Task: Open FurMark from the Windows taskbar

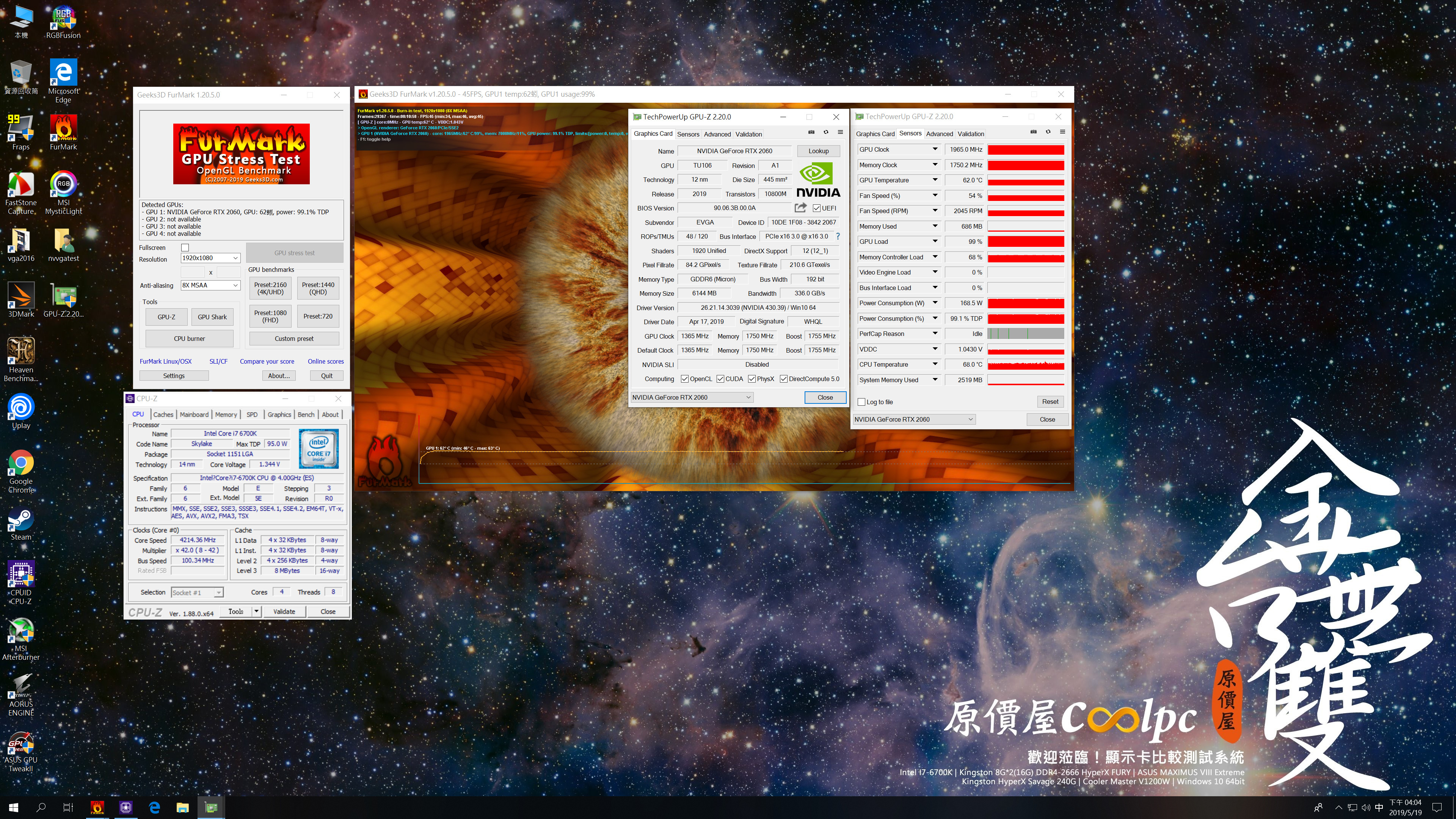Action: (x=97, y=807)
